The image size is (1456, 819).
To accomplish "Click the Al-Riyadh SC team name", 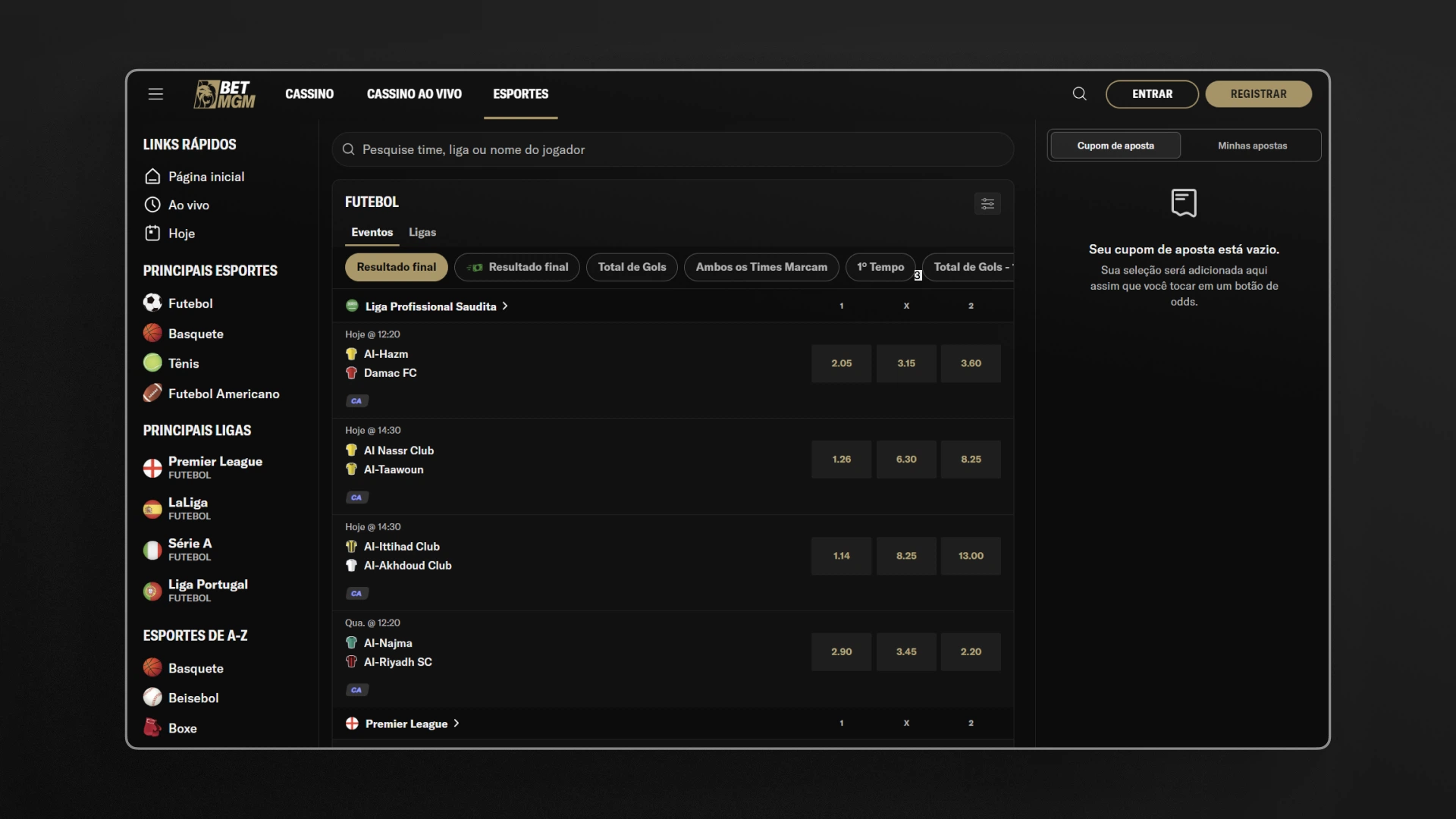I will tap(398, 662).
